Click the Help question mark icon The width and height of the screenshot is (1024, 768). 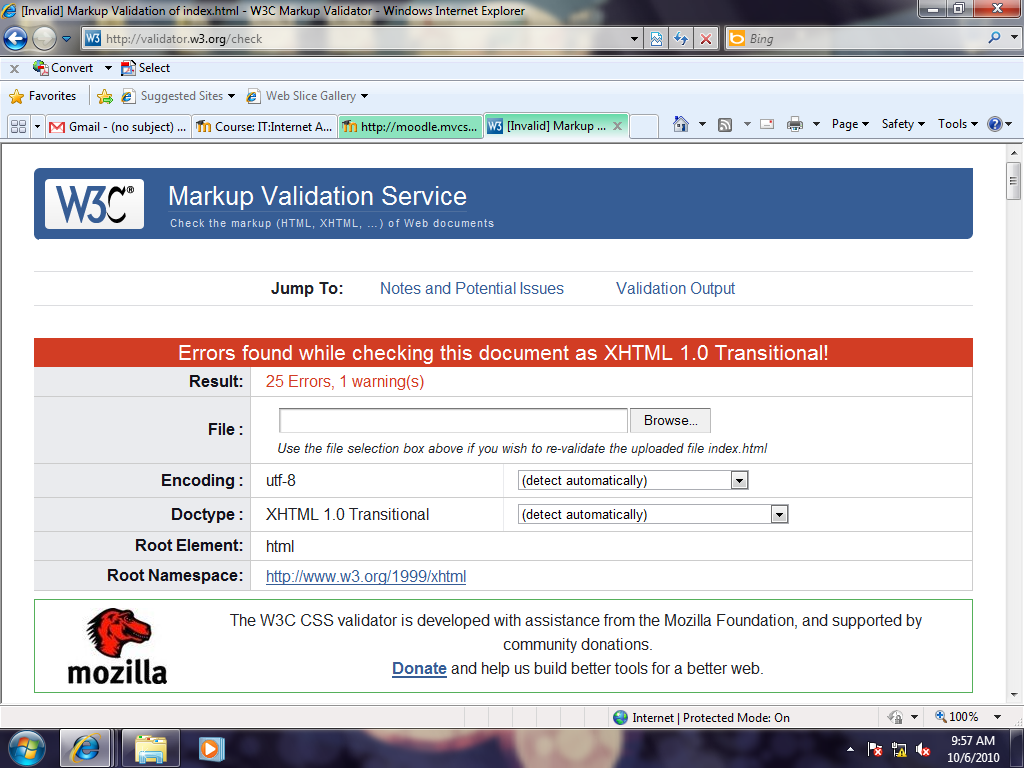(x=994, y=124)
